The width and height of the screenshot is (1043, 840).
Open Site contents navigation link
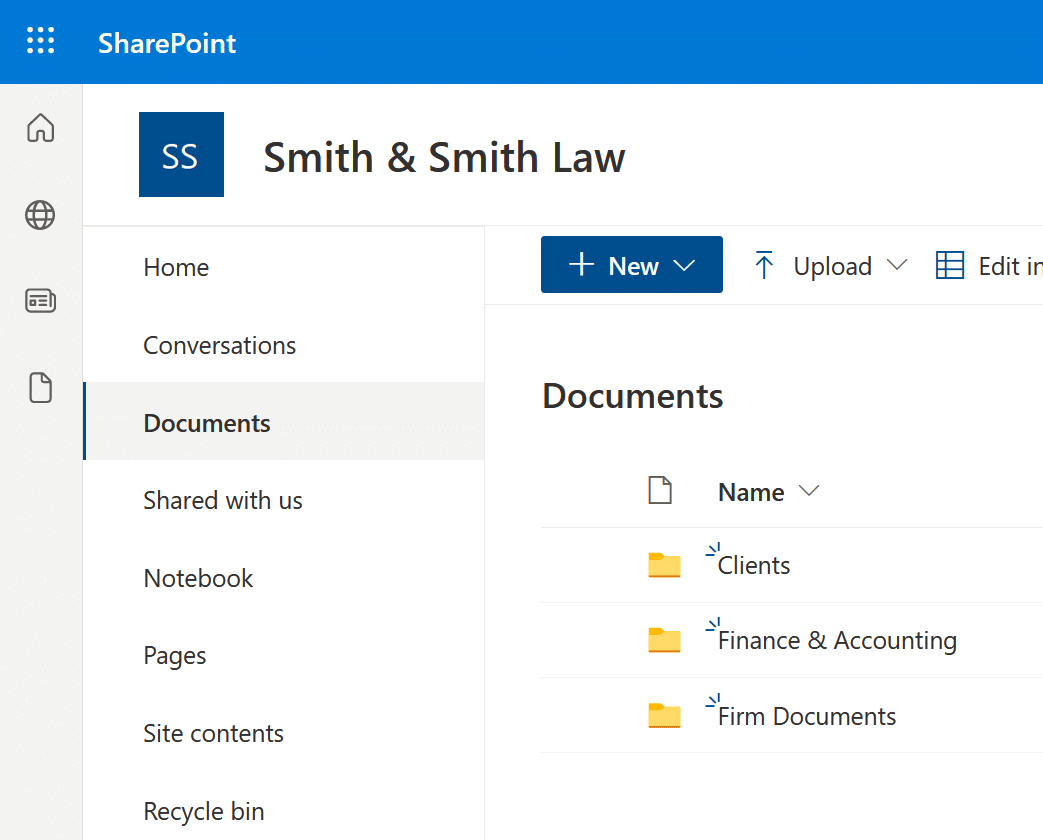(284, 734)
